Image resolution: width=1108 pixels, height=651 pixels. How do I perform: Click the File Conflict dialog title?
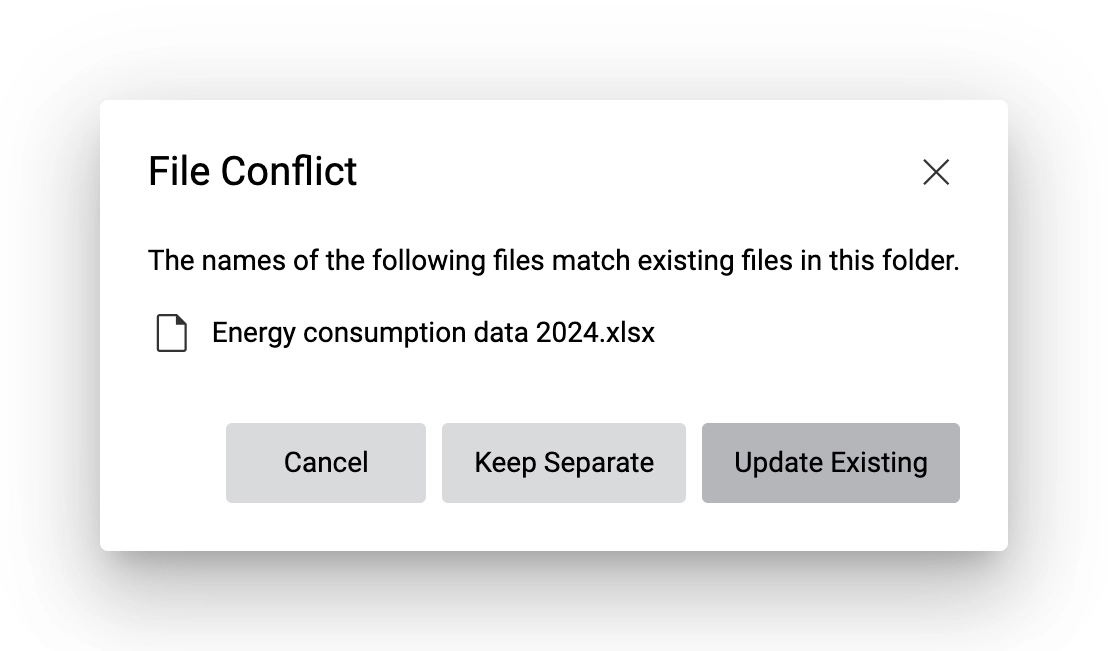tap(253, 171)
